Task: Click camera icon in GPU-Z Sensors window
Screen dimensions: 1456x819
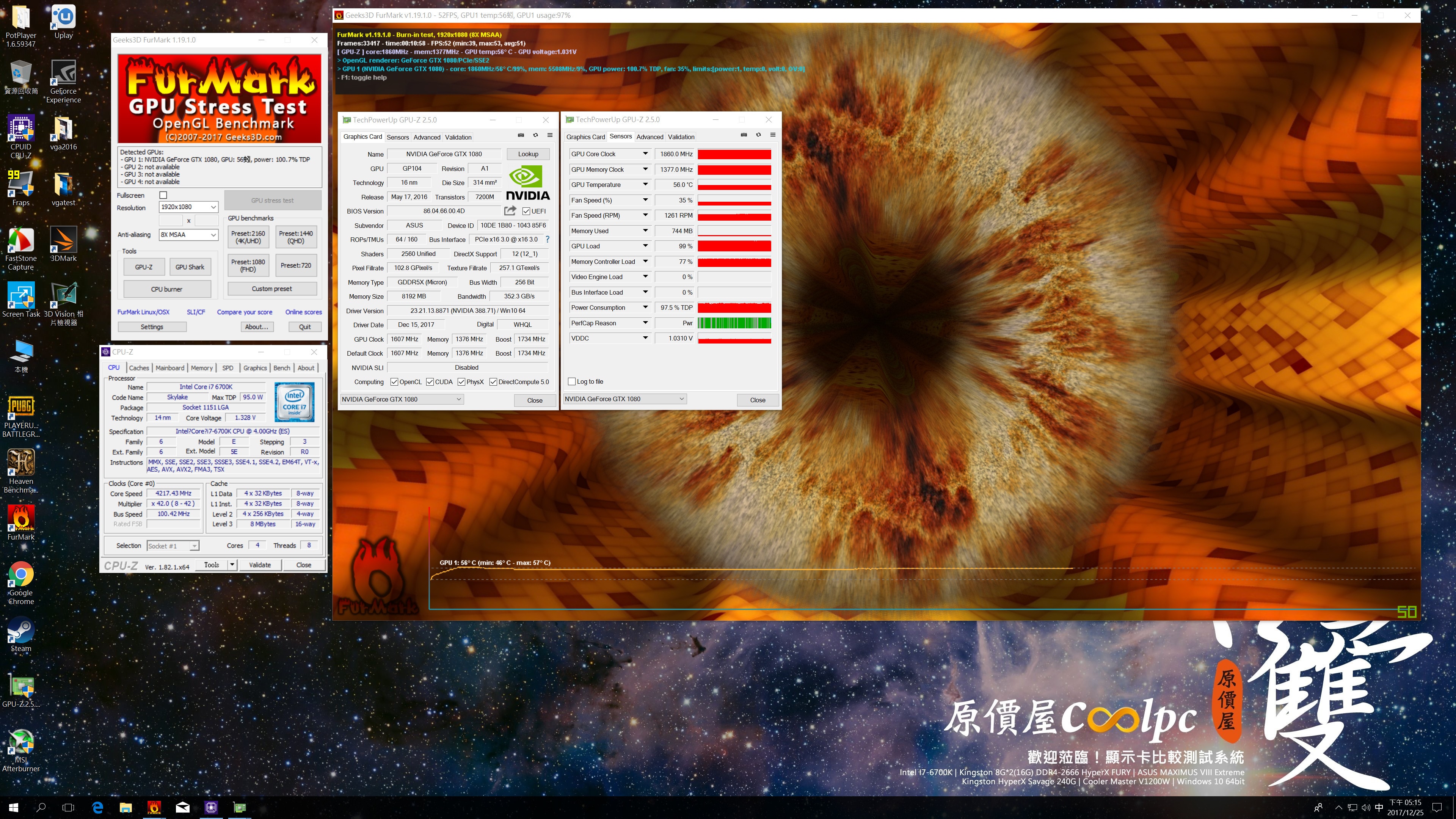Action: (744, 135)
